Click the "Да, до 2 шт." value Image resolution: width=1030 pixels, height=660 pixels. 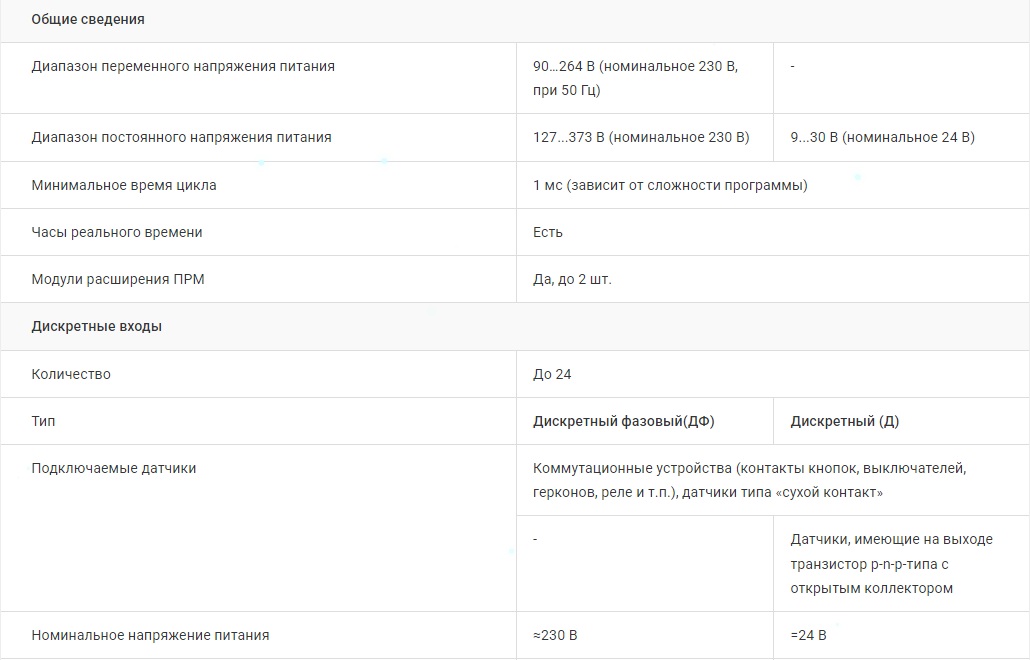click(x=572, y=279)
